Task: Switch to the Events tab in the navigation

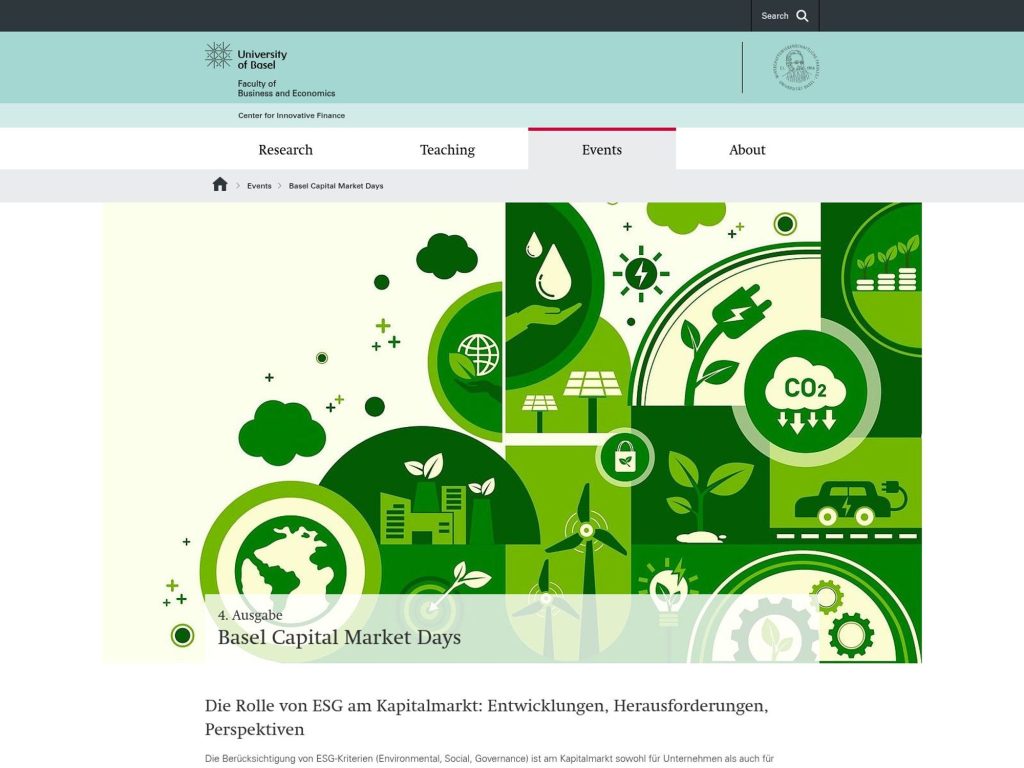Action: coord(601,149)
